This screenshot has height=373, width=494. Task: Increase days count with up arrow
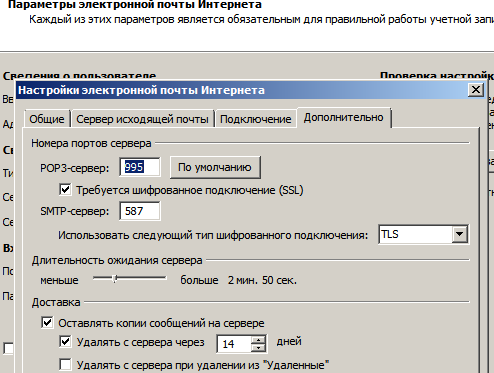point(259,340)
